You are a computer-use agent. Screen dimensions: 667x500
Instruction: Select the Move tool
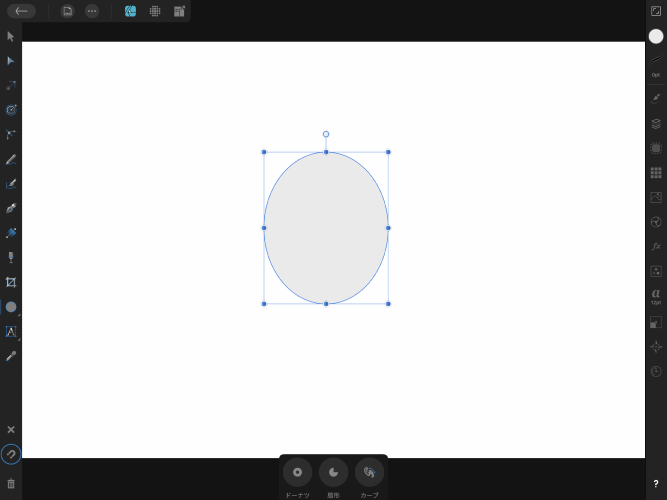(11, 36)
